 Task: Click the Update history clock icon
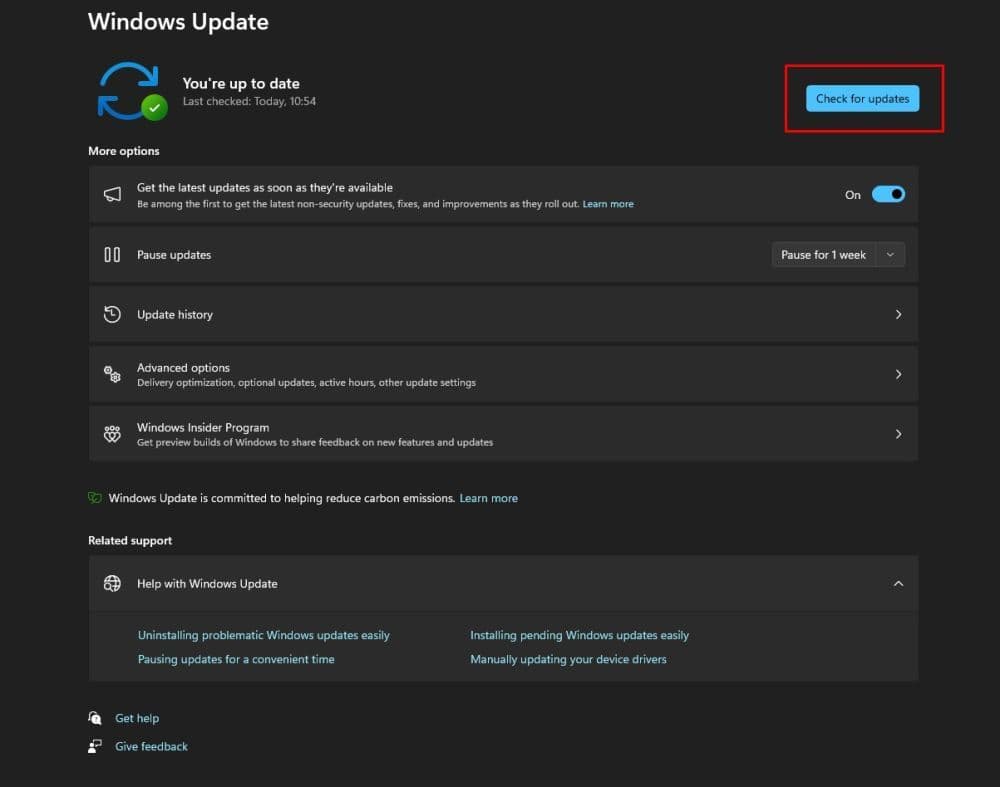[x=112, y=315]
